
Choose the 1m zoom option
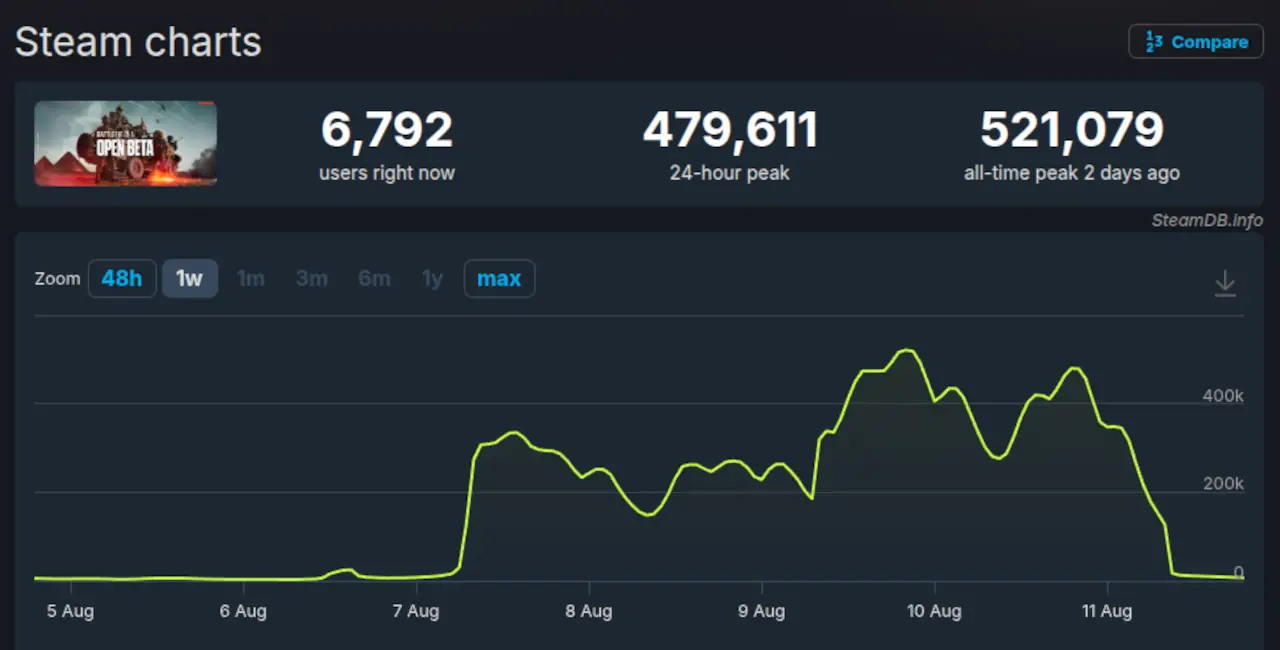coord(250,279)
